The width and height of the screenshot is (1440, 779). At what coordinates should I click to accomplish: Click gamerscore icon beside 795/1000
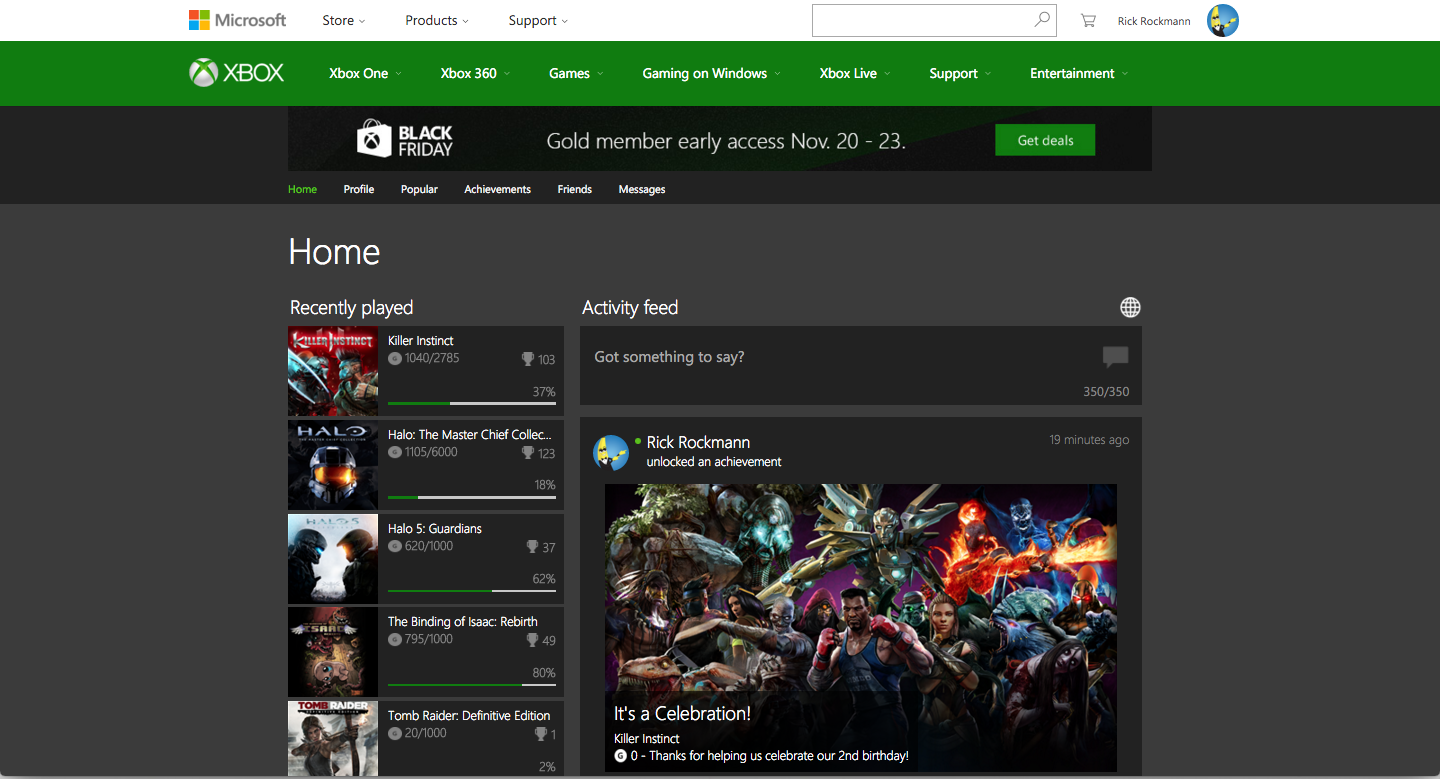click(x=394, y=639)
